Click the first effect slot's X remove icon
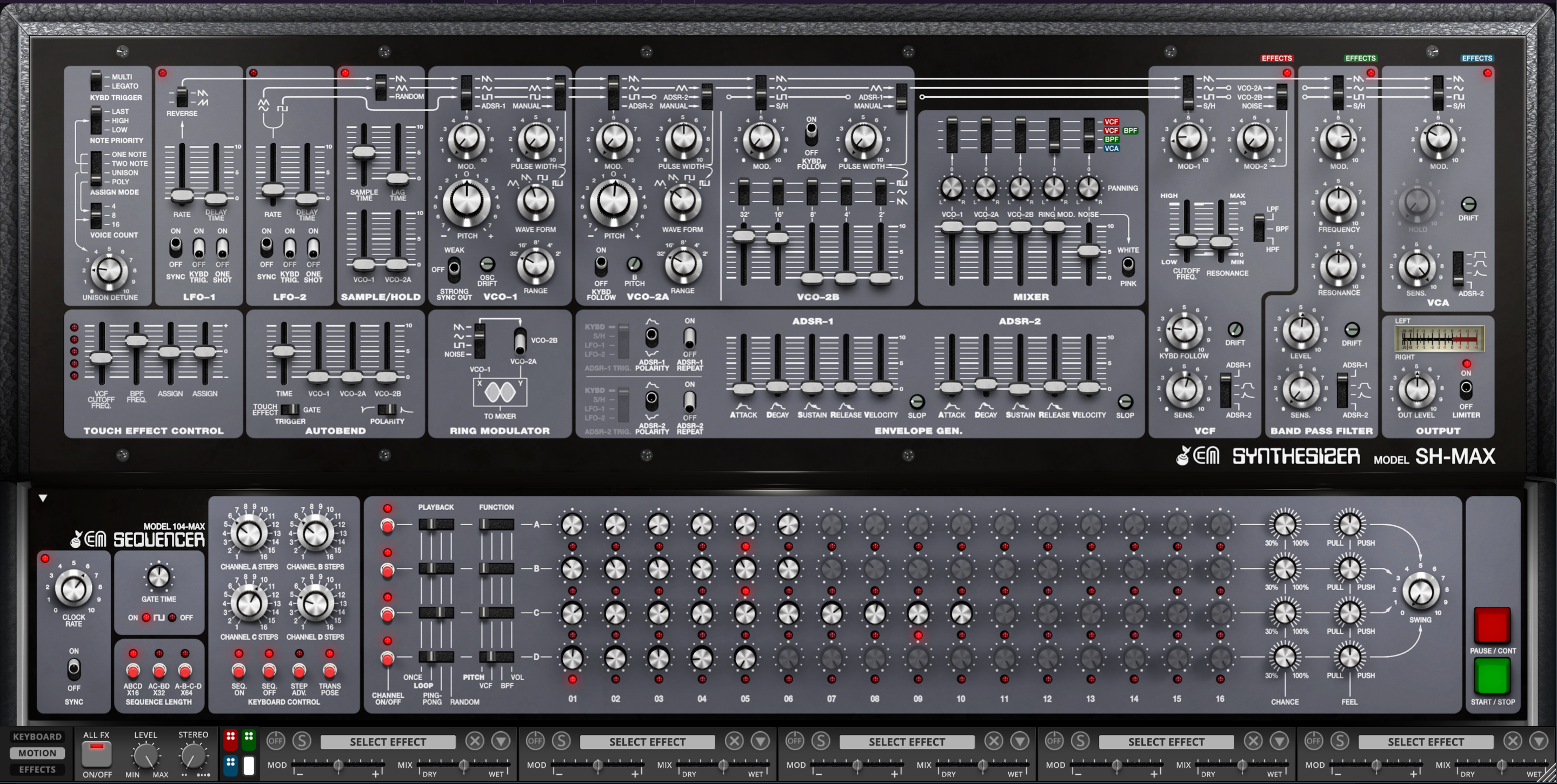1557x784 pixels. tap(475, 741)
